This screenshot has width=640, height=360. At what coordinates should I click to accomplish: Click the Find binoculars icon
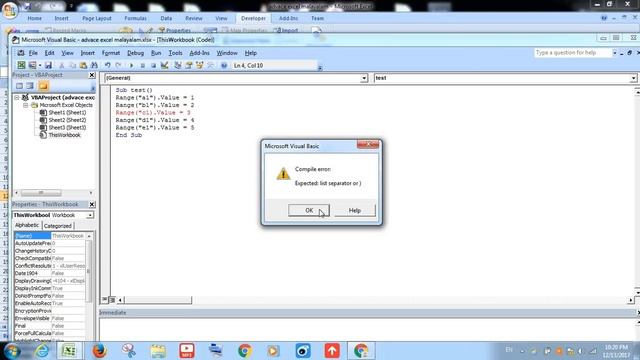(94, 65)
